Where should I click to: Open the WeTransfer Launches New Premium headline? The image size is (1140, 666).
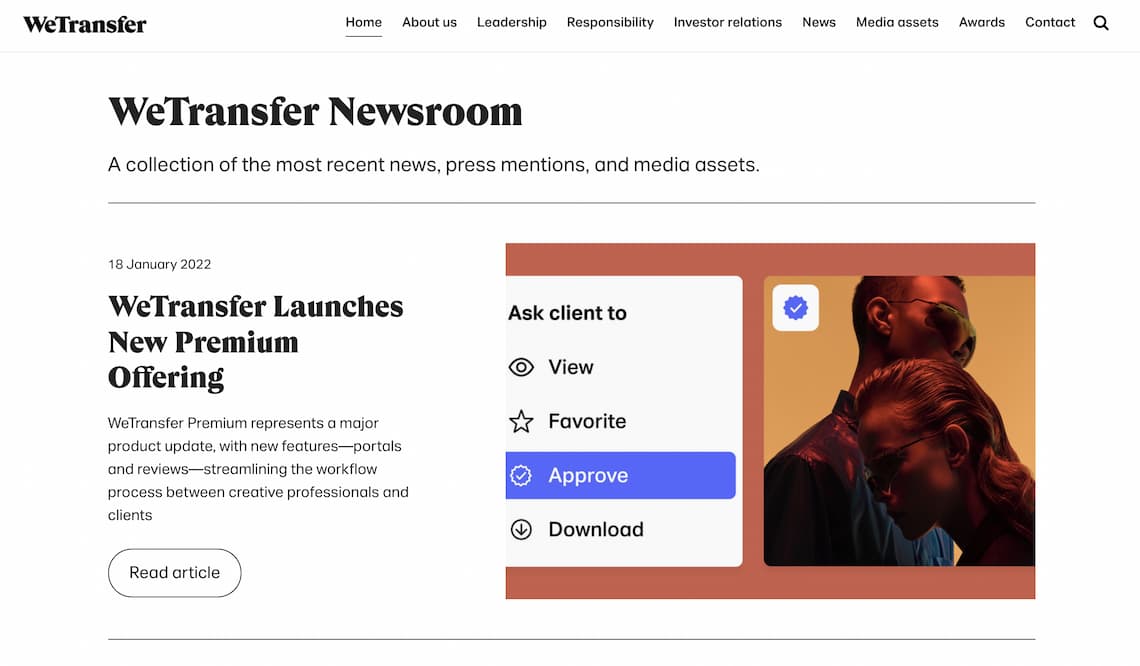pos(255,341)
